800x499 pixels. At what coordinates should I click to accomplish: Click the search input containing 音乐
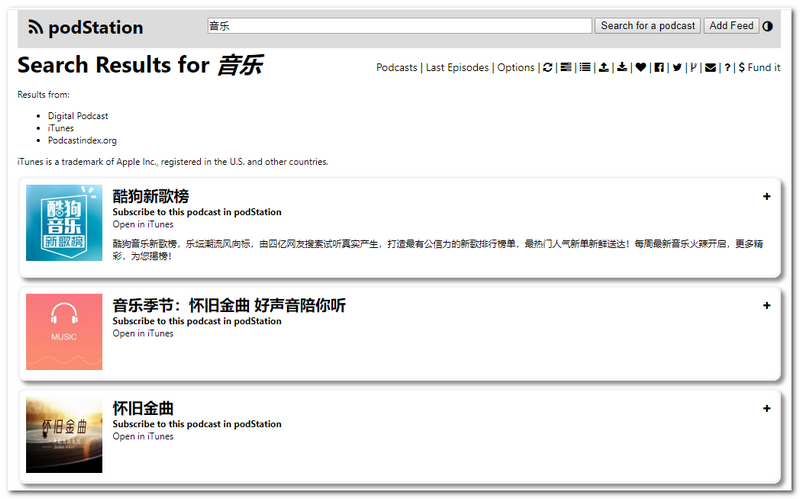399,26
